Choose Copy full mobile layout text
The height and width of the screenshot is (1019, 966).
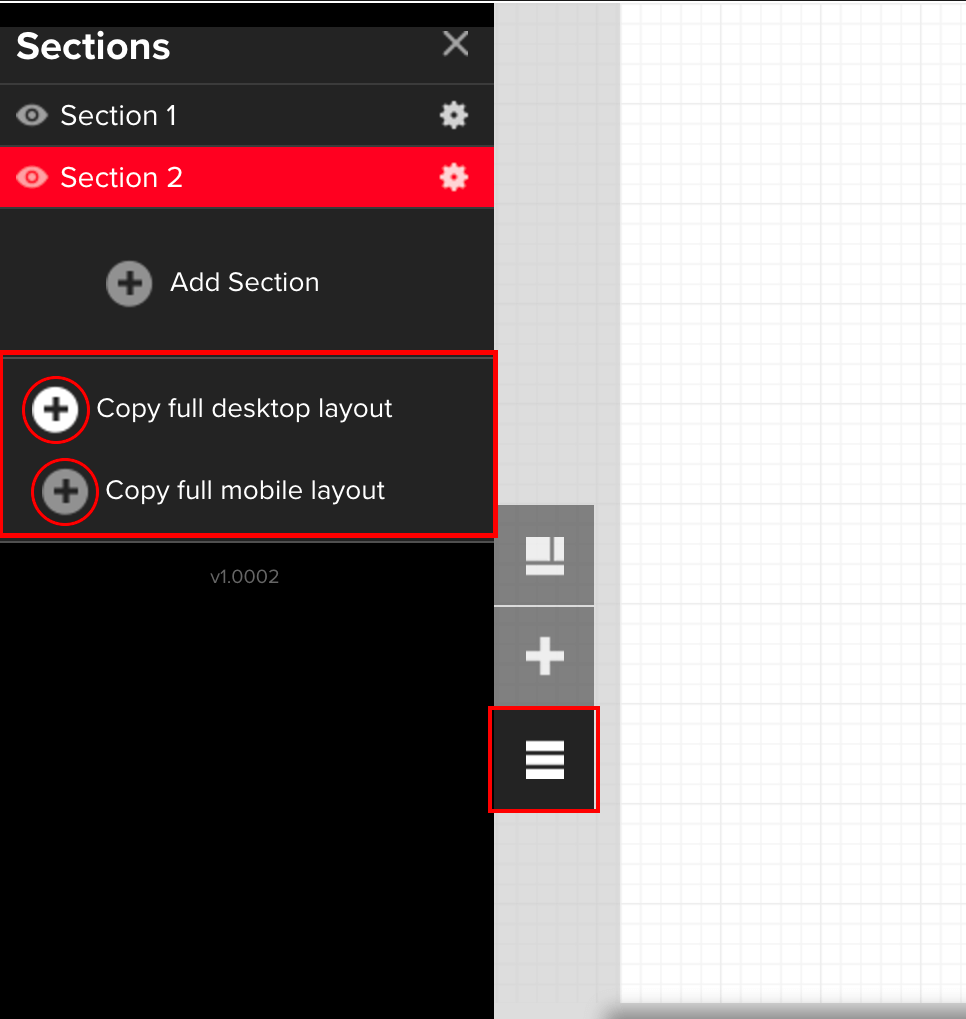click(x=245, y=491)
